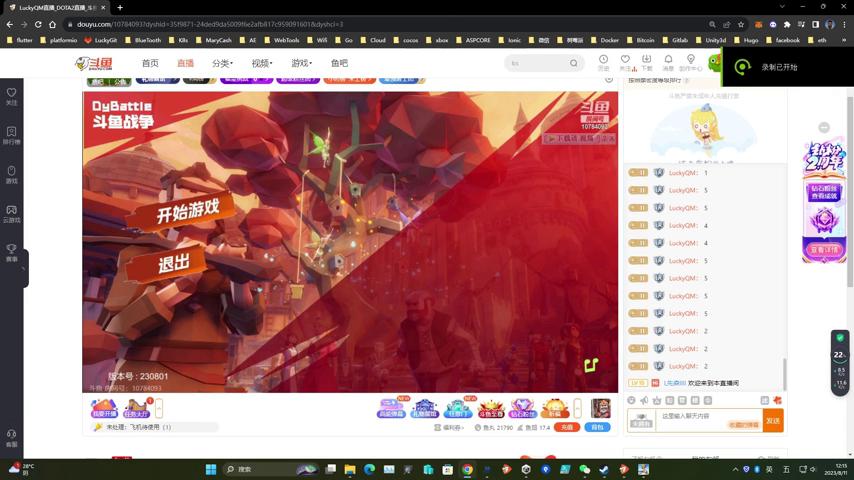Select the 直播 nav item
This screenshot has width=854, height=480.
point(185,63)
